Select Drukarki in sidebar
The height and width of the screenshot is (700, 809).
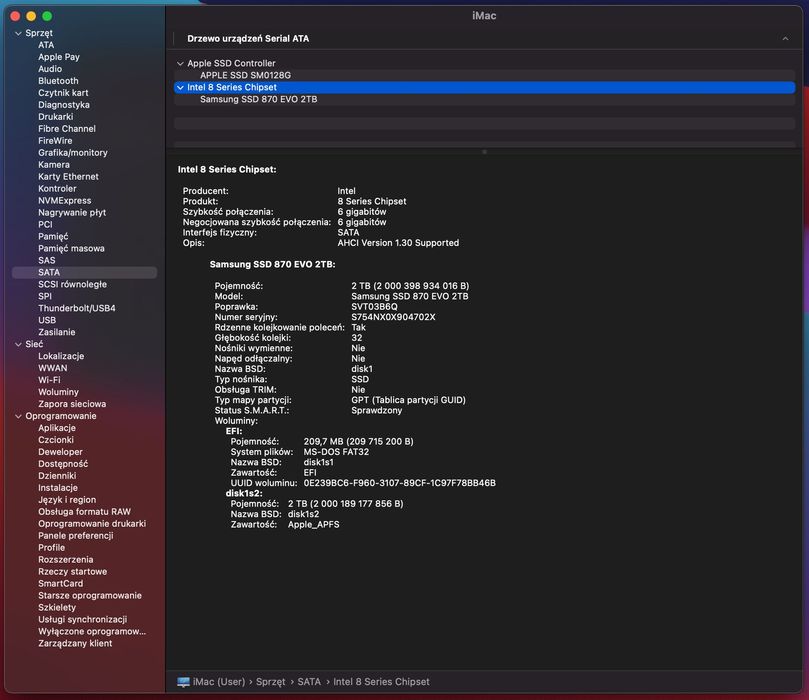click(56, 117)
